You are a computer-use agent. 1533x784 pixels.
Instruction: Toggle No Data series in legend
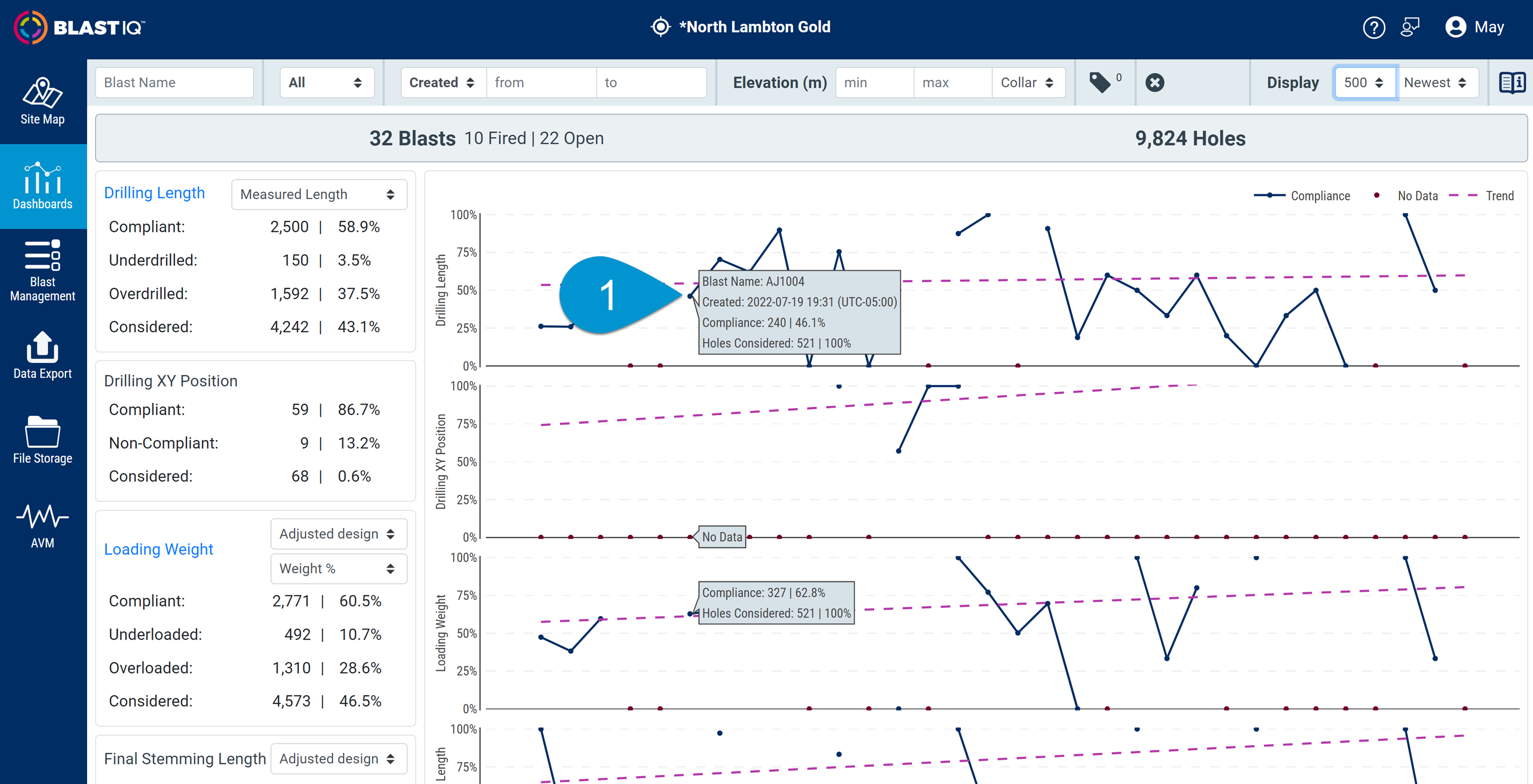pyautogui.click(x=1406, y=196)
